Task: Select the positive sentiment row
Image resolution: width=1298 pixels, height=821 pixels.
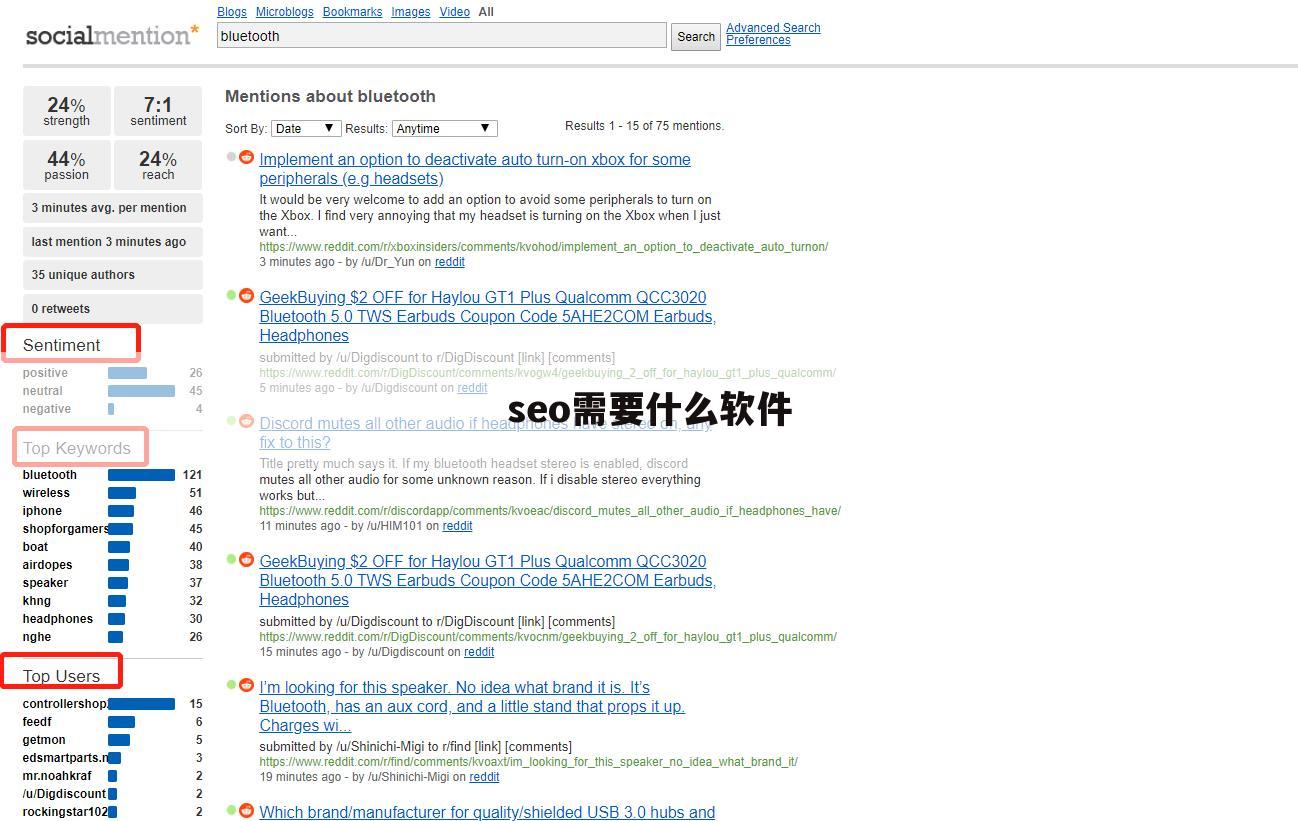Action: tap(112, 373)
